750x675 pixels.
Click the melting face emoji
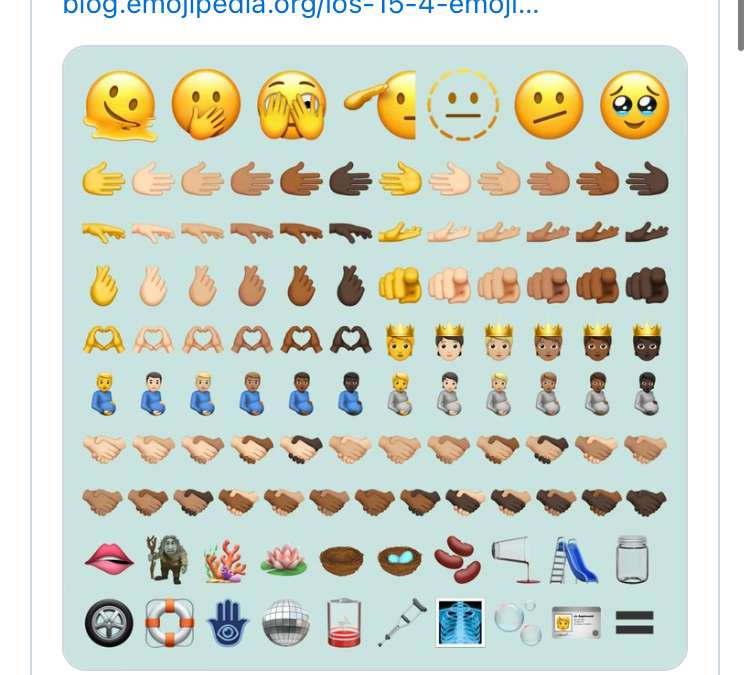coord(119,104)
